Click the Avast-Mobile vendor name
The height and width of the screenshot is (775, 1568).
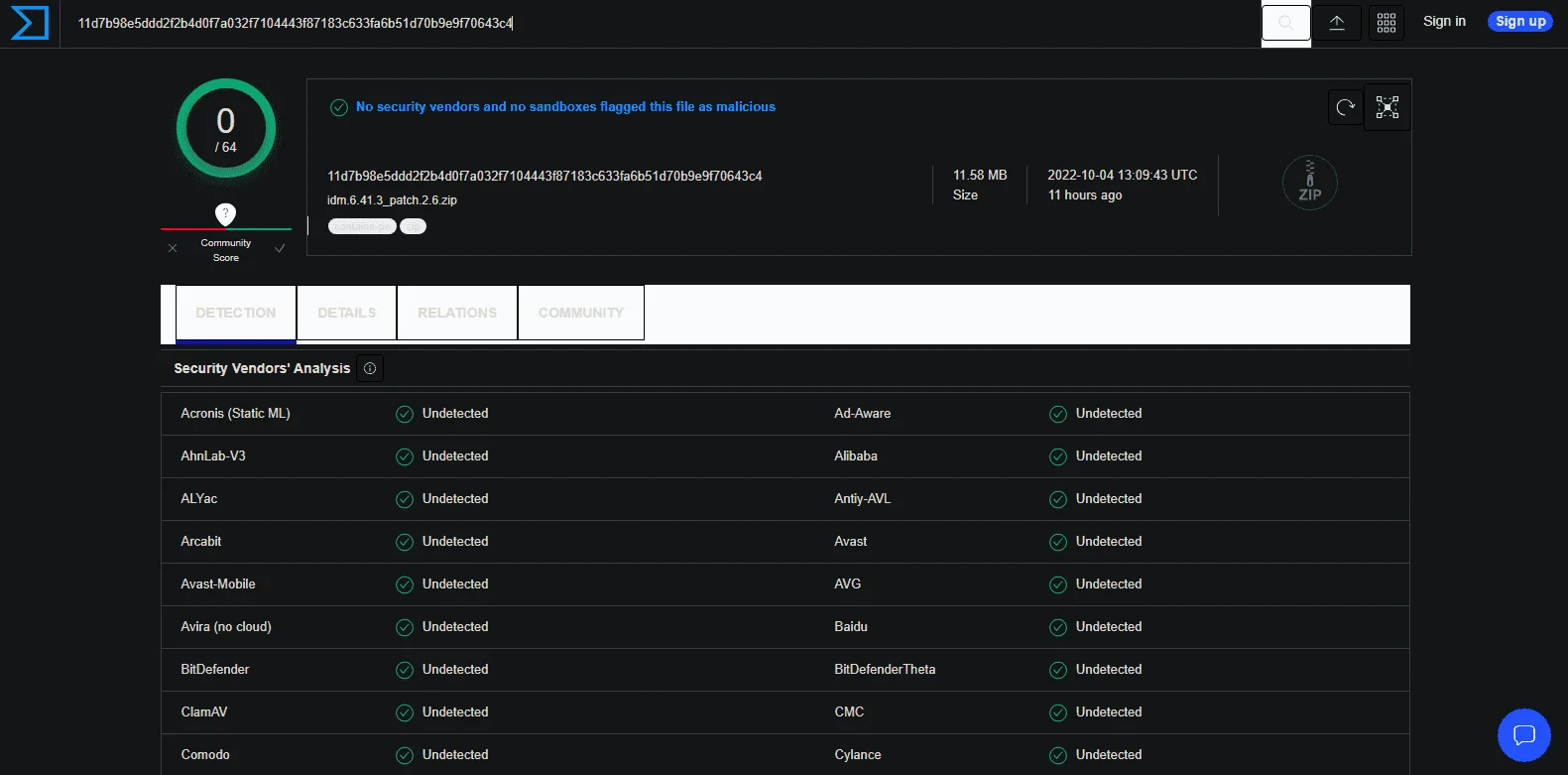(x=218, y=584)
